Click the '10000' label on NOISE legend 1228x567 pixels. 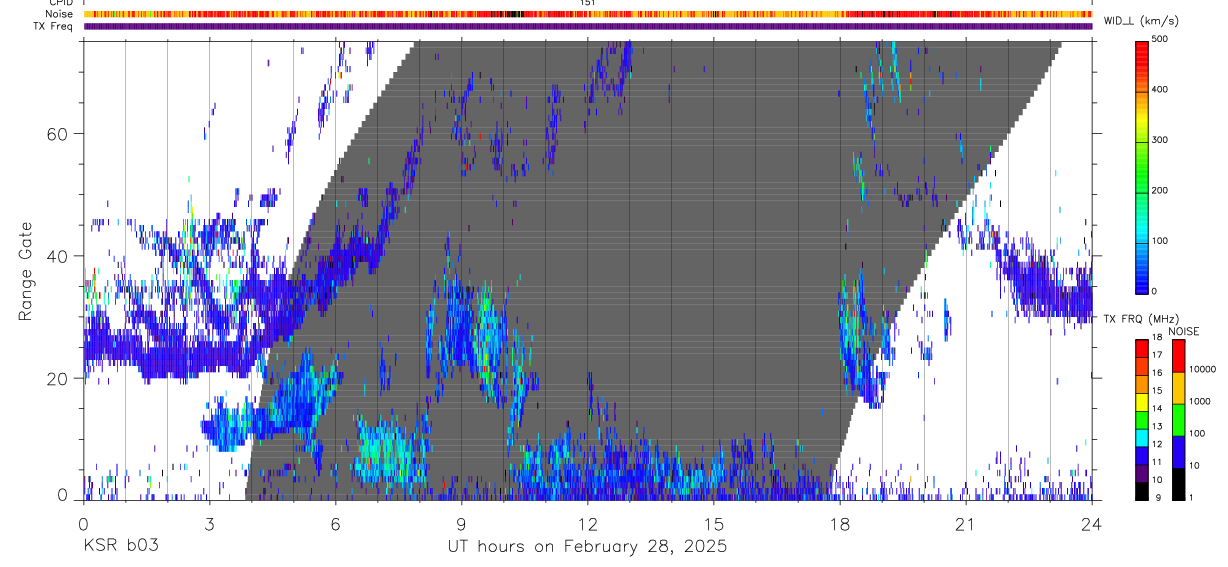click(1203, 370)
